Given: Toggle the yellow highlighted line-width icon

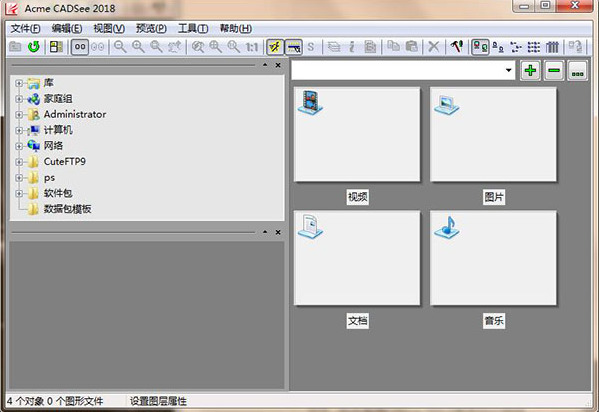Looking at the screenshot, I should 293,47.
